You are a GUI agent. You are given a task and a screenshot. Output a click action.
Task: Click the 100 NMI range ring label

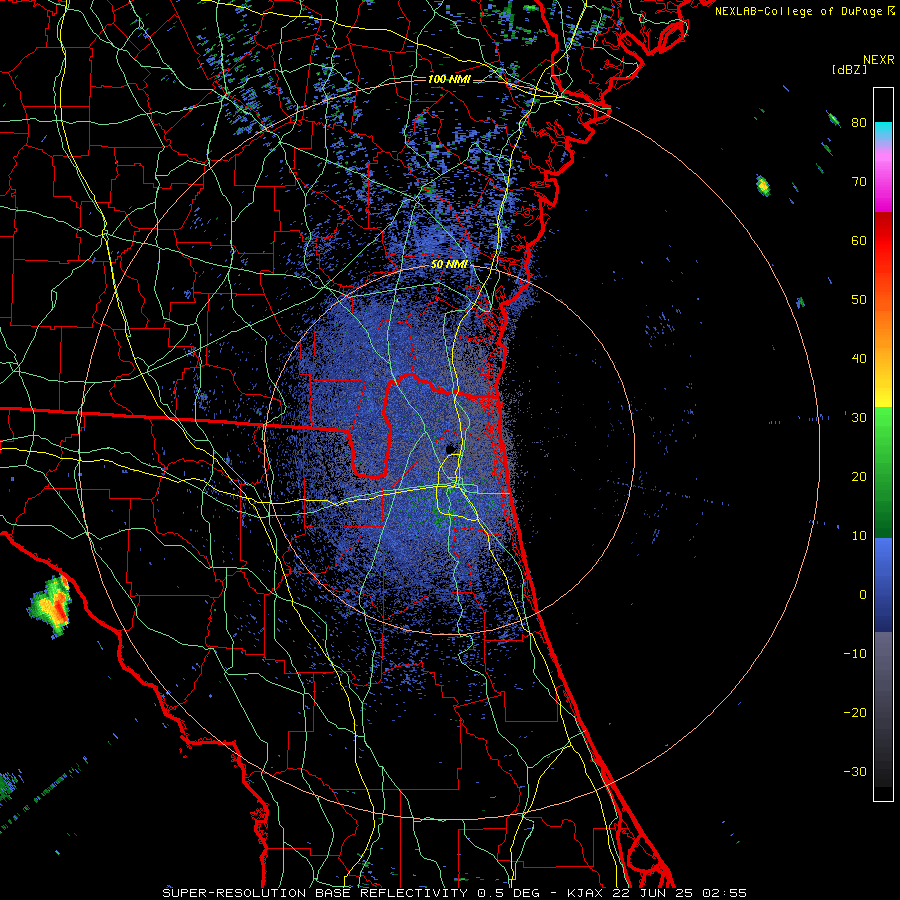click(x=449, y=79)
